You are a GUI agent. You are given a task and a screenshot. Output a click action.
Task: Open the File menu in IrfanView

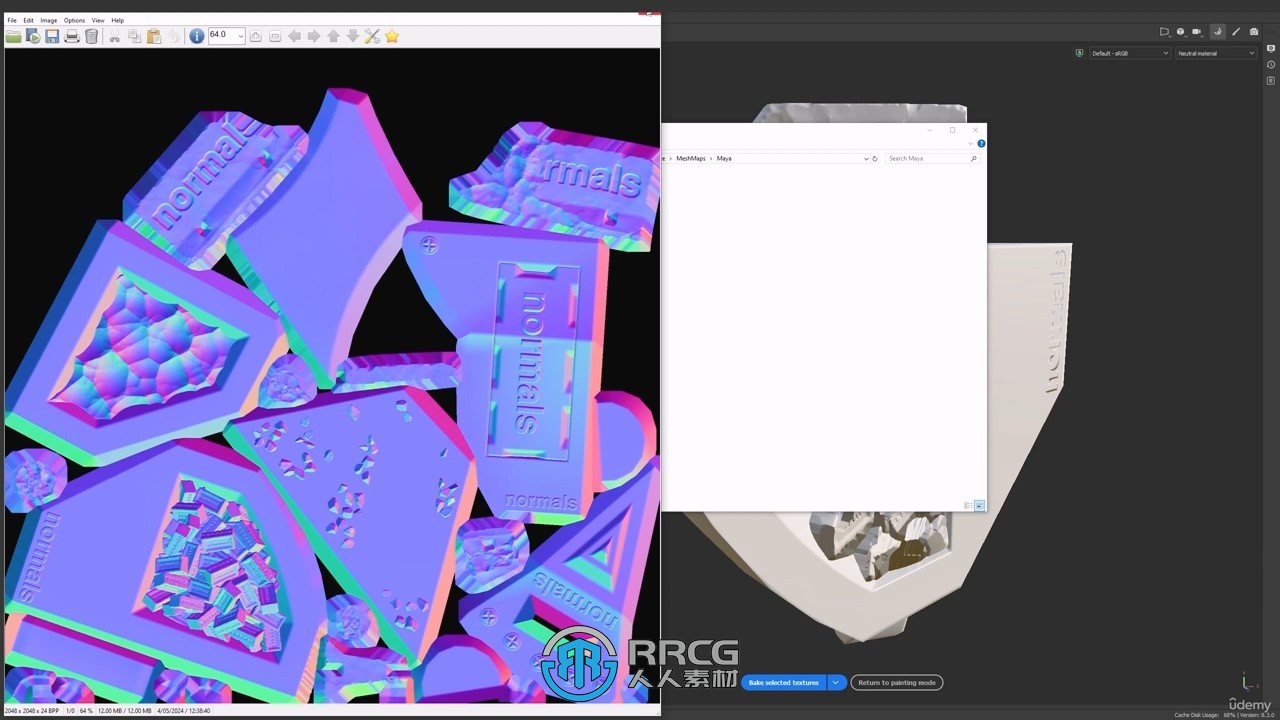pyautogui.click(x=12, y=20)
